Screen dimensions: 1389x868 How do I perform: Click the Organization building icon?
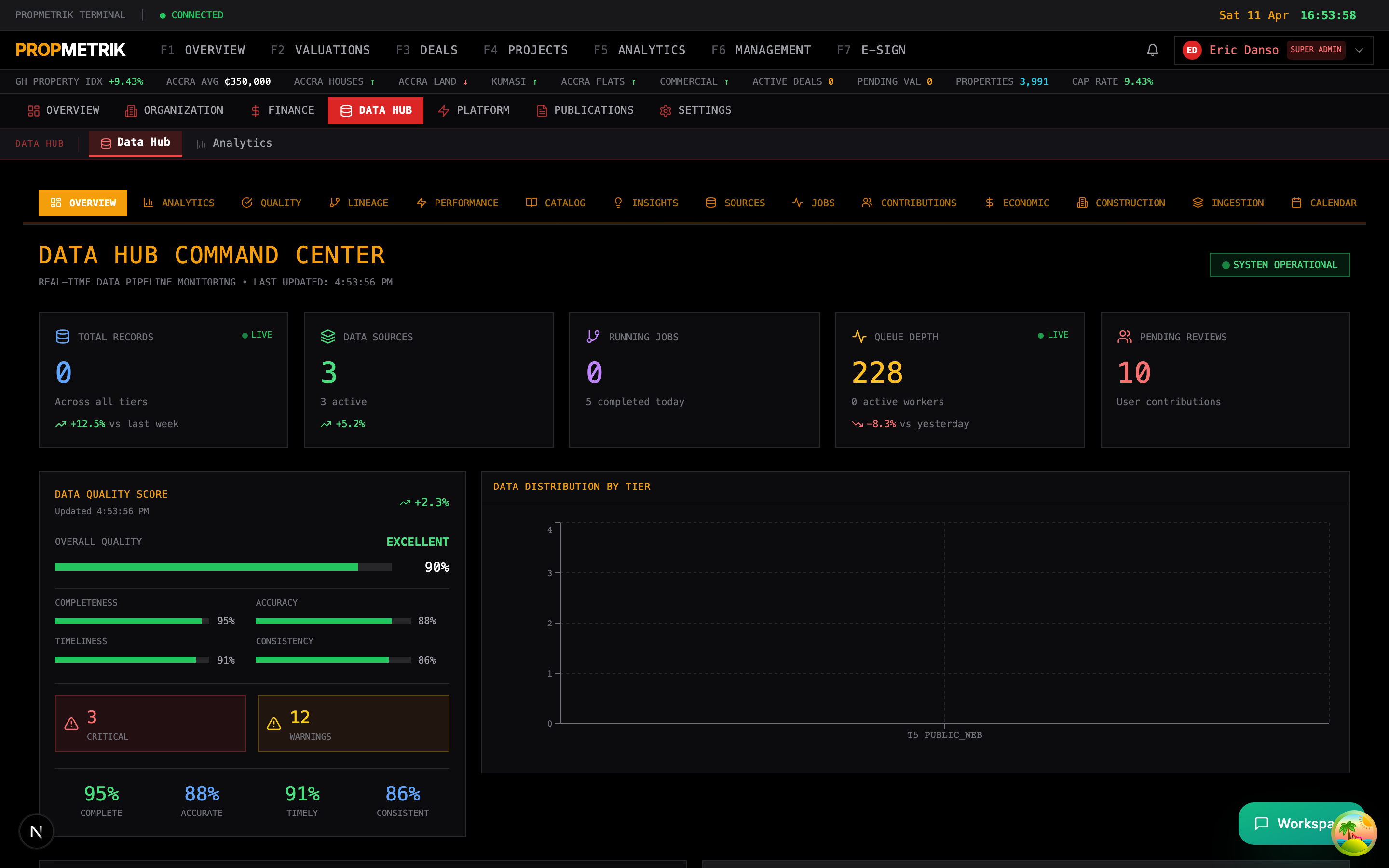pyautogui.click(x=131, y=111)
